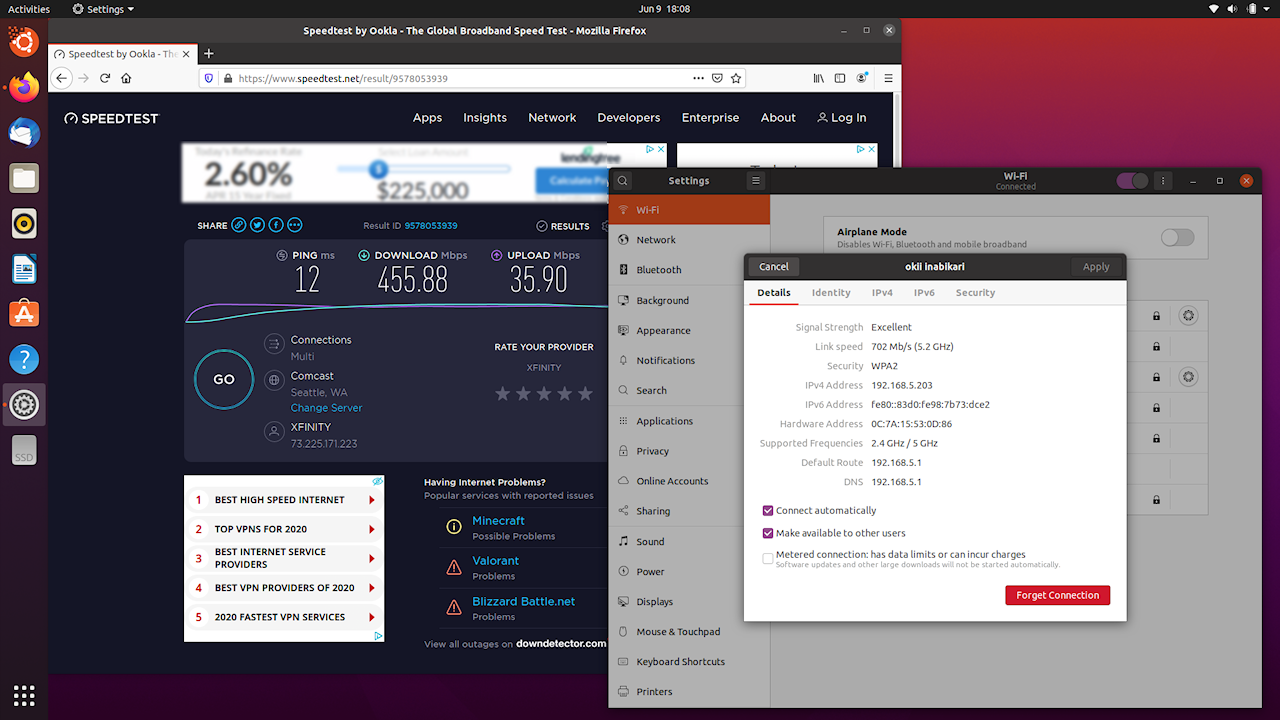Reload the Speedtest page
The height and width of the screenshot is (720, 1280).
[x=105, y=78]
